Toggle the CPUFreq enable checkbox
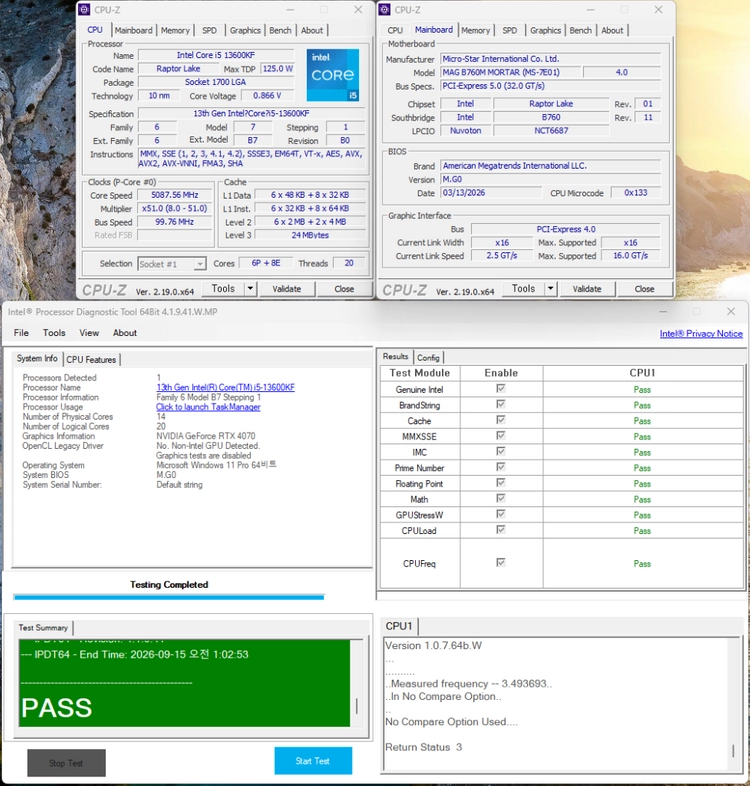Image resolution: width=750 pixels, height=786 pixels. coord(500,562)
